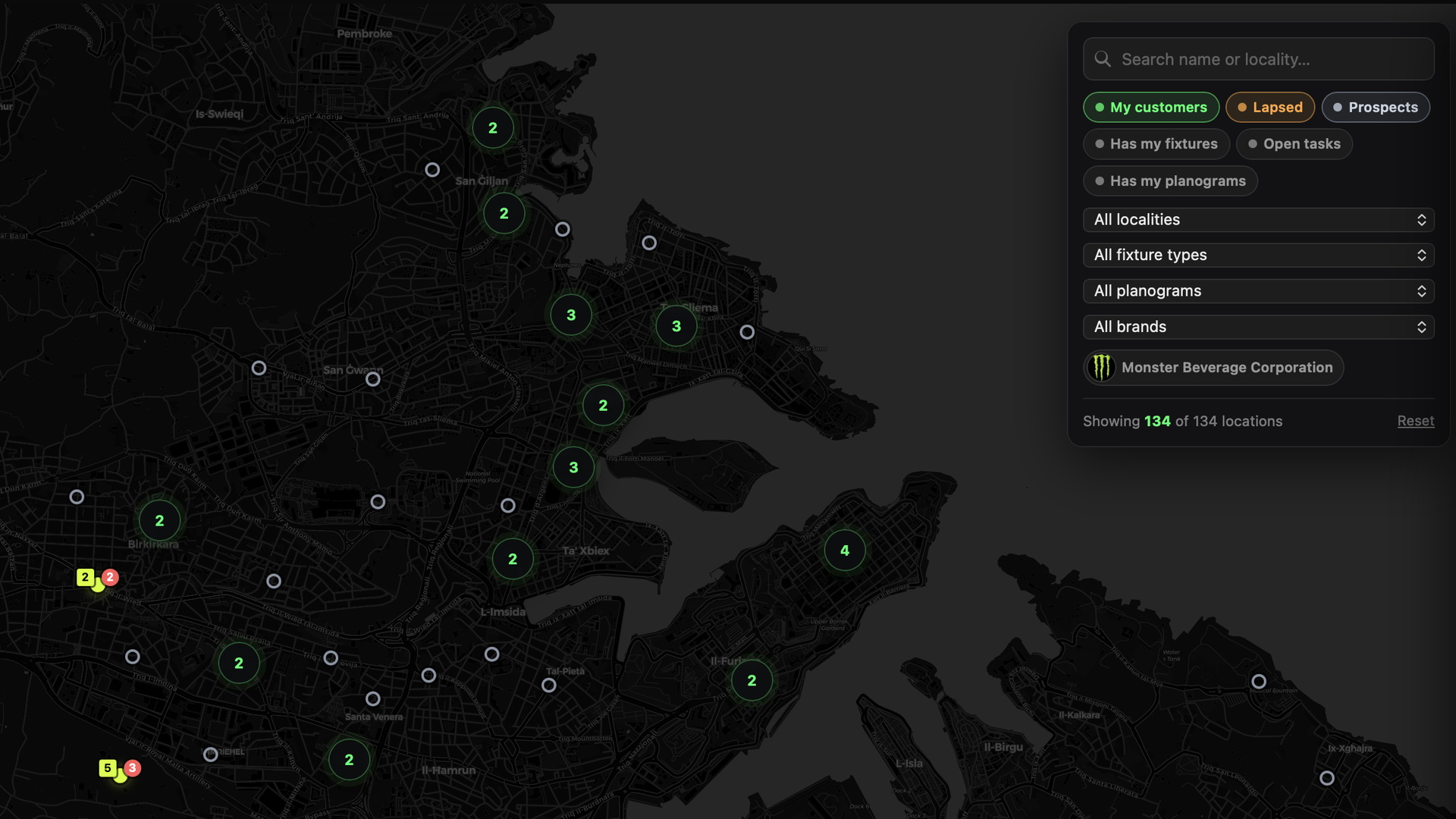Open the All fixture types dropdown
The width and height of the screenshot is (1456, 819).
tap(1258, 256)
